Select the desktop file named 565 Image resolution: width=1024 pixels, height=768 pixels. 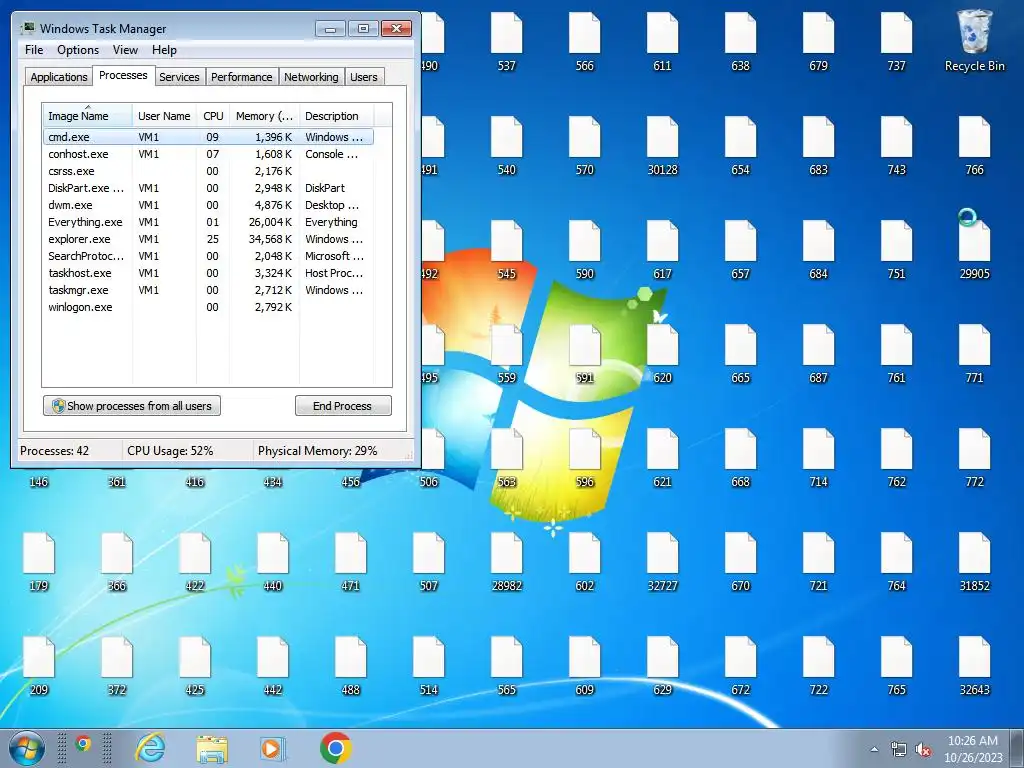click(506, 665)
